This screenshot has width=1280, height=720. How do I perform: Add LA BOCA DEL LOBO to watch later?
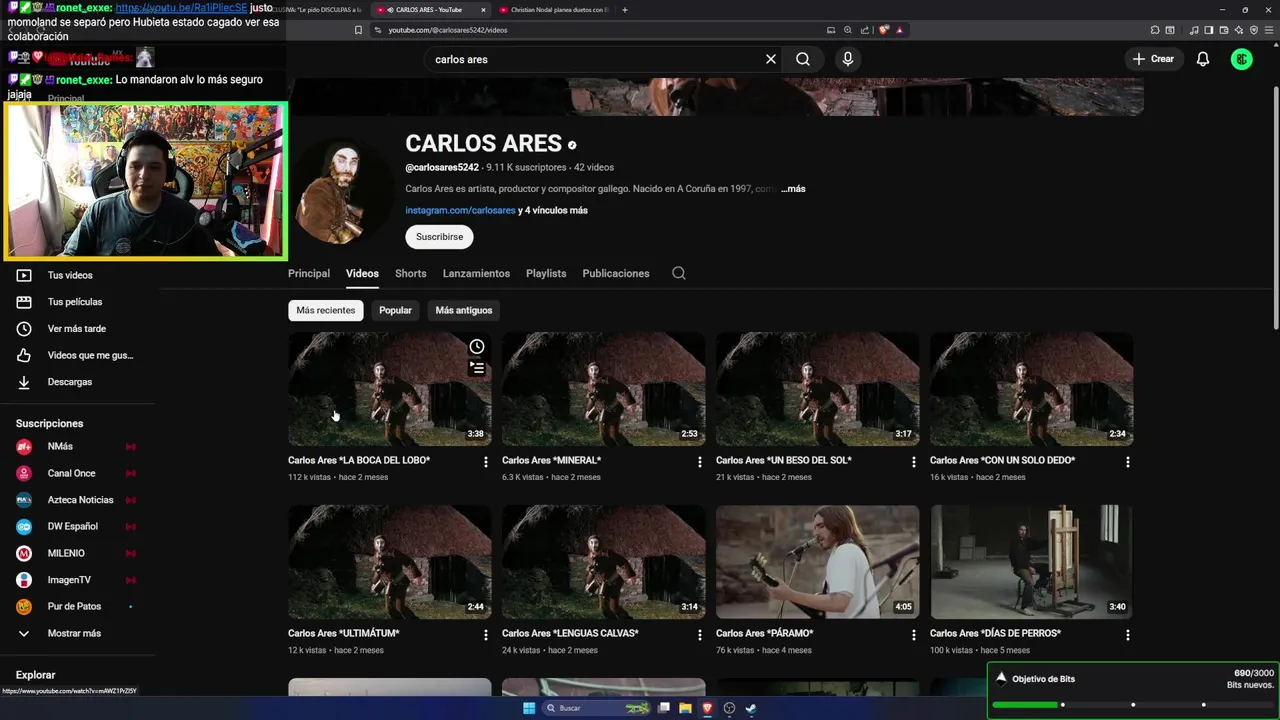click(477, 347)
